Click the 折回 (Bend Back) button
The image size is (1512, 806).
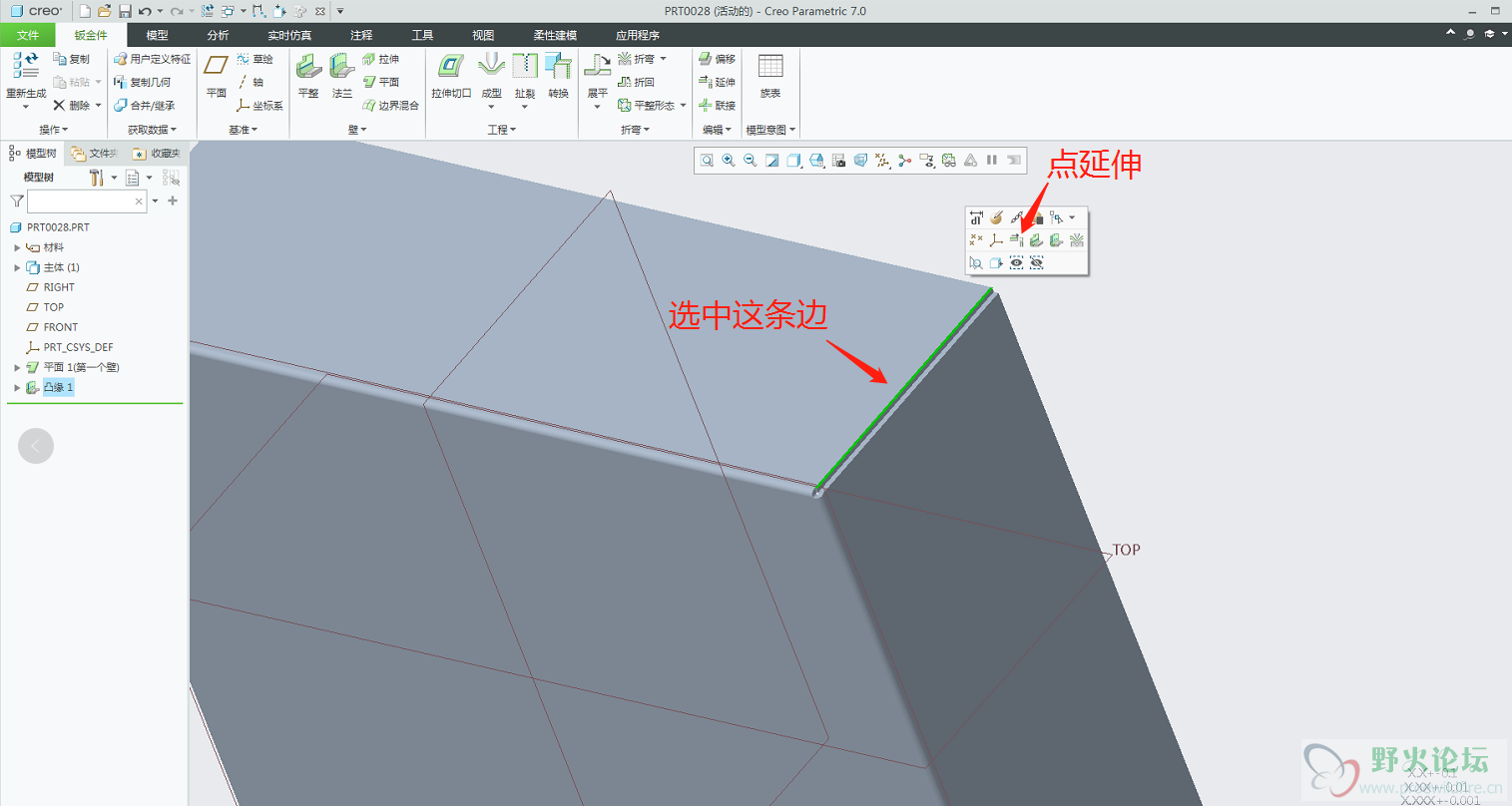(x=636, y=82)
